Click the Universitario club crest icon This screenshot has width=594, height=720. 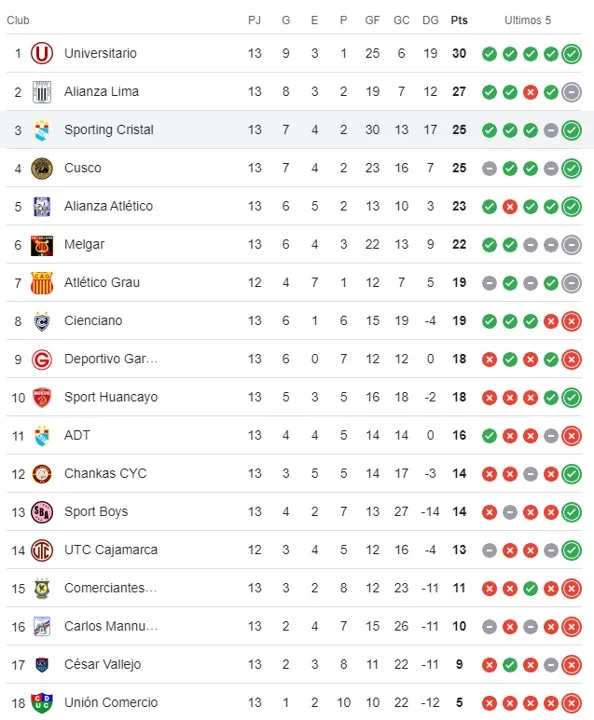click(x=42, y=53)
